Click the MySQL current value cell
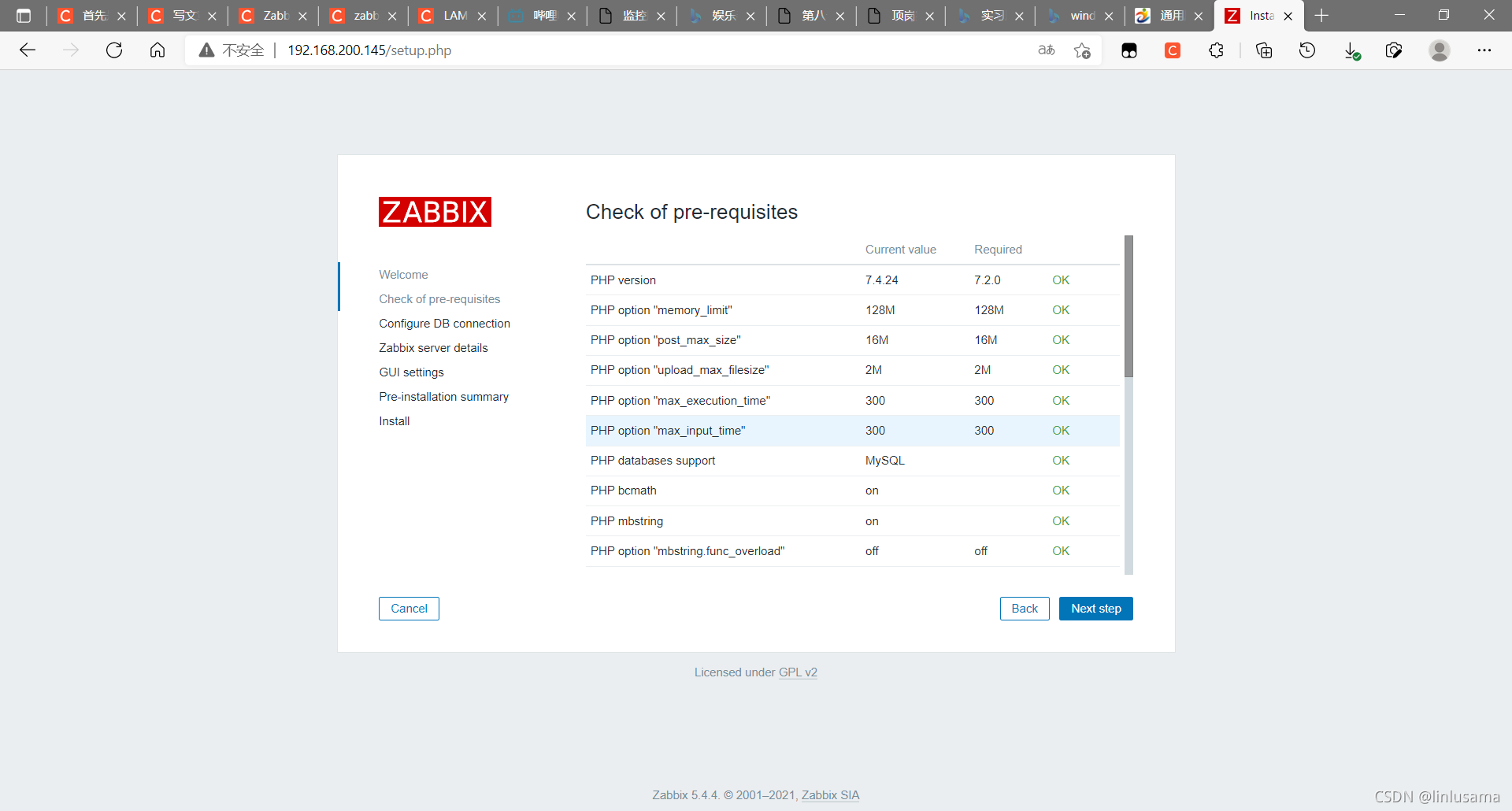 [x=885, y=461]
